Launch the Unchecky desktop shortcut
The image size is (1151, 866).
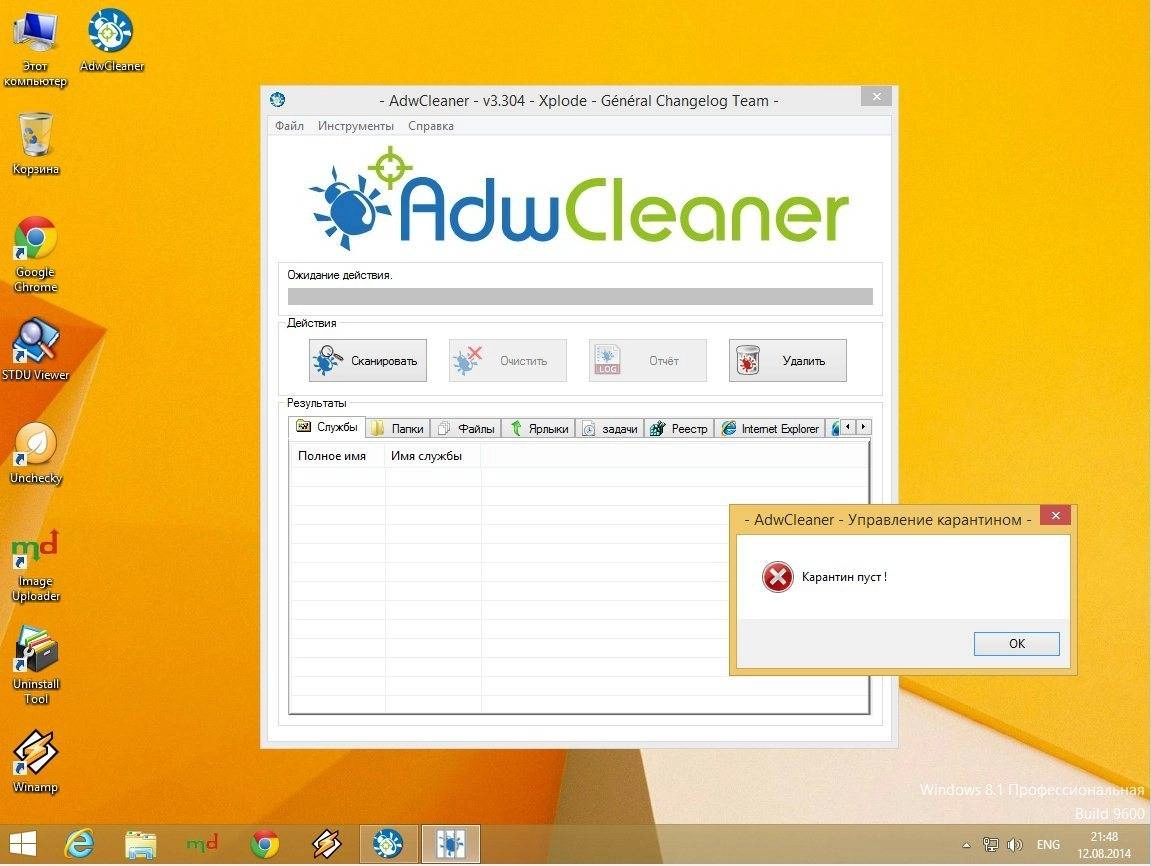pos(35,453)
